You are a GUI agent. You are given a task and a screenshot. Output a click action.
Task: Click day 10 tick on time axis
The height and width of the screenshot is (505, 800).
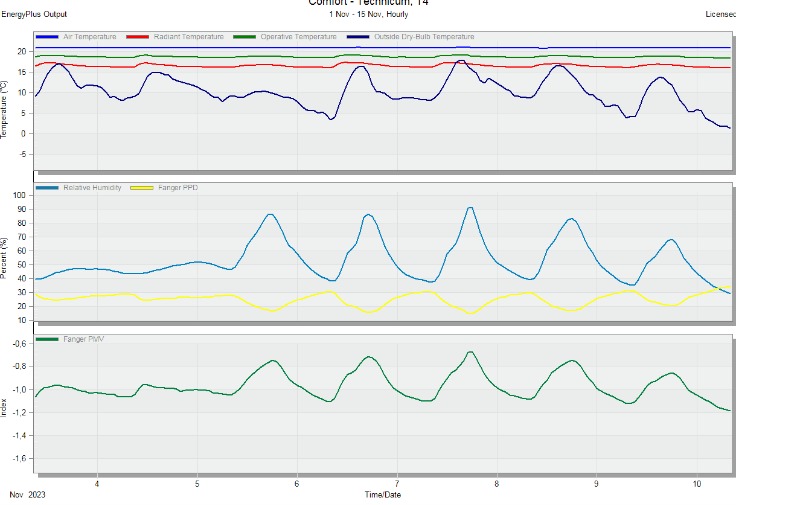coord(696,483)
